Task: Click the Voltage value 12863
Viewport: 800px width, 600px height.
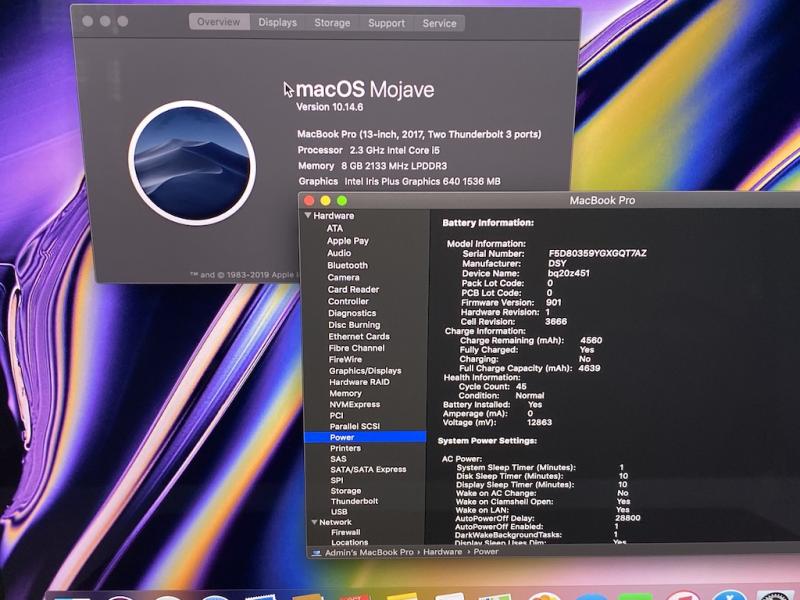Action: 539,422
